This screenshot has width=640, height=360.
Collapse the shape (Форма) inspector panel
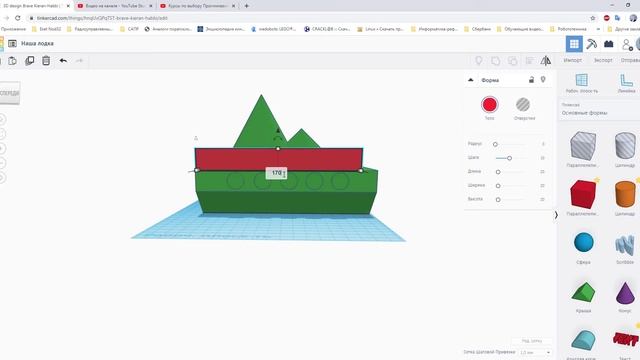coord(471,80)
